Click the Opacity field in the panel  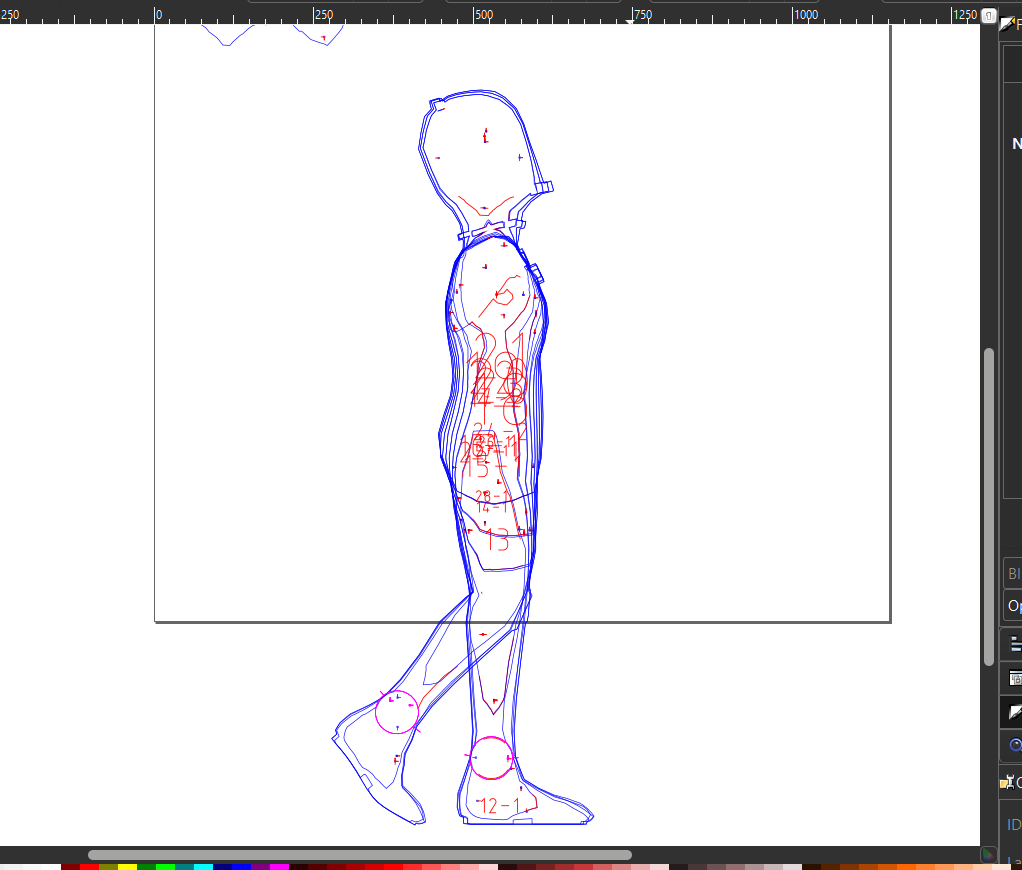(1012, 606)
